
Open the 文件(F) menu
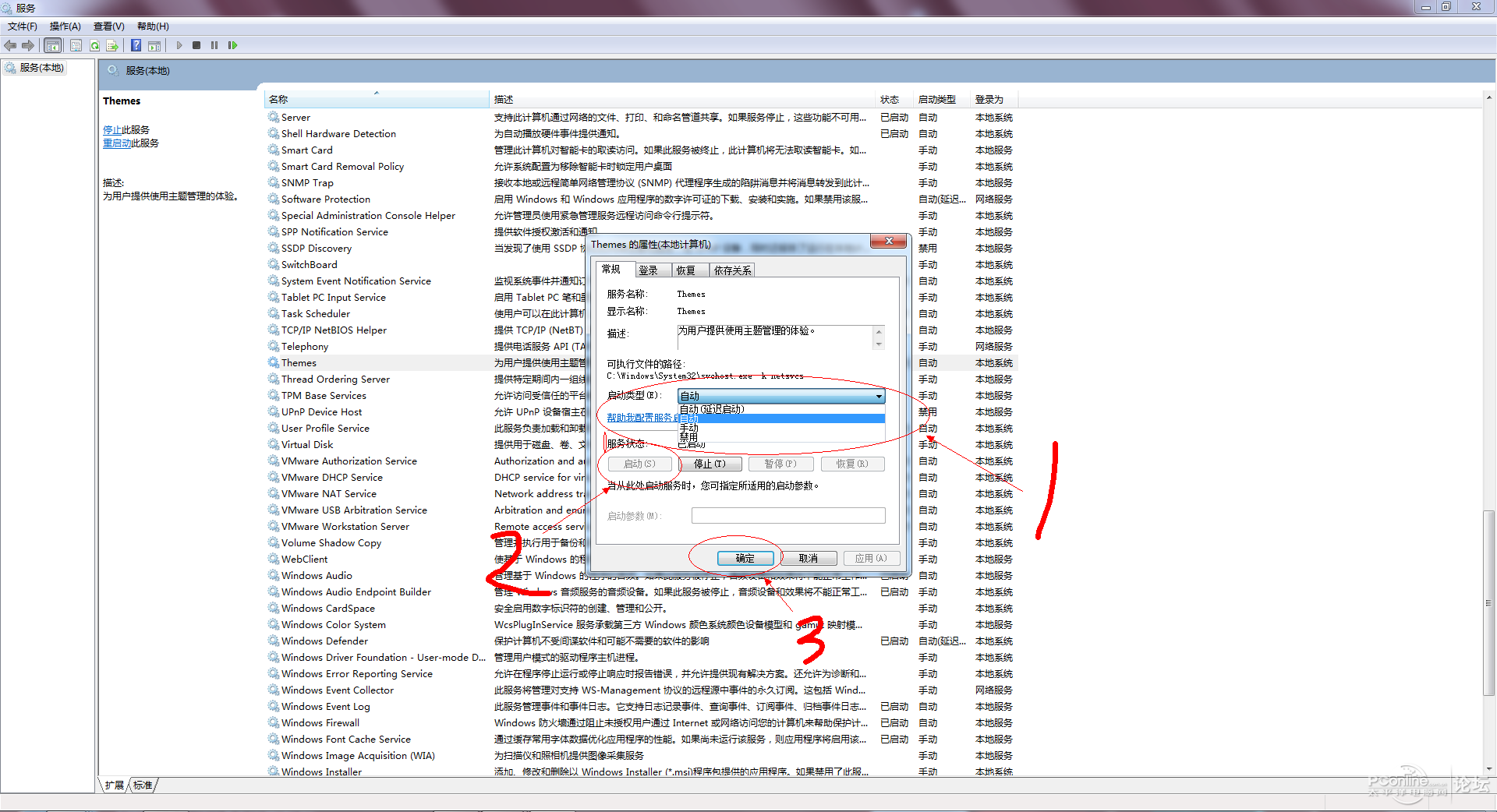pos(23,26)
